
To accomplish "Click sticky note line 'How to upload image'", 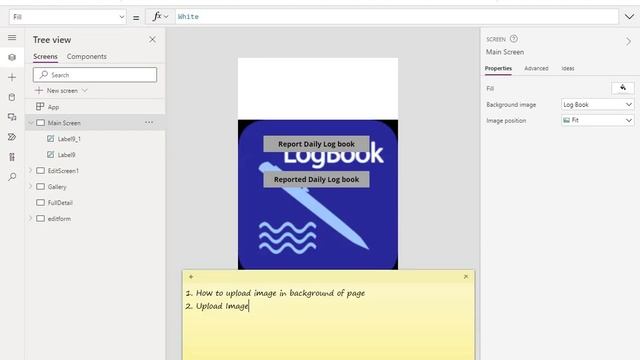I will click(280, 293).
